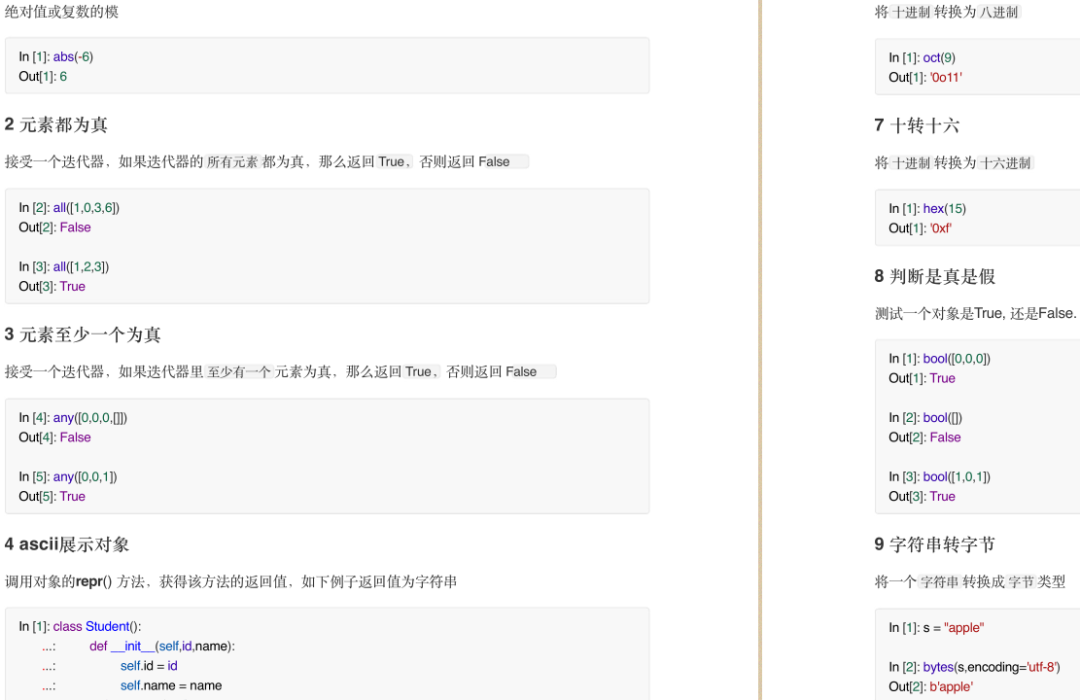This screenshot has width=1080, height=700.
Task: Click the heading "9 字符串转字节"
Action: coord(937,544)
